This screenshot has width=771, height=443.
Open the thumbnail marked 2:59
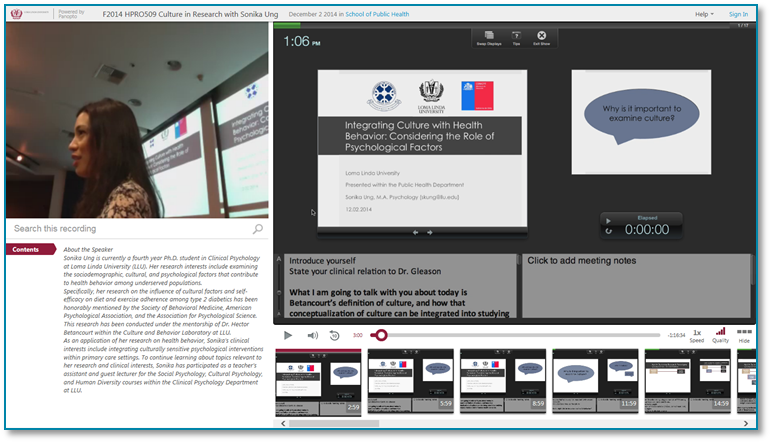pyautogui.click(x=318, y=382)
